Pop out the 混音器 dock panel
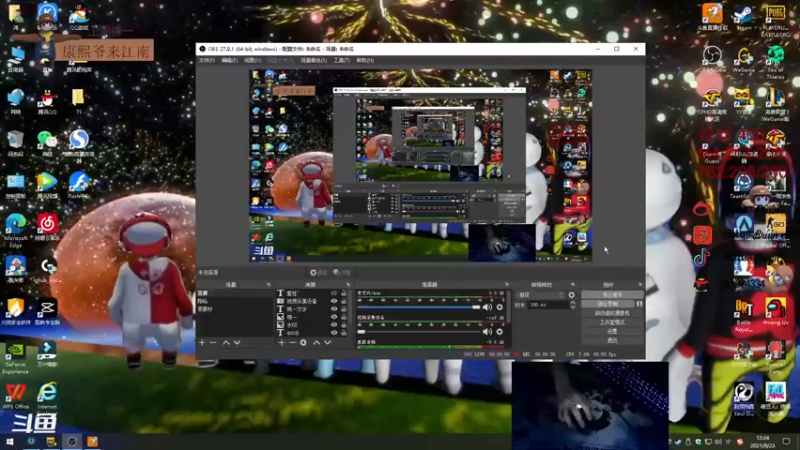 507,285
